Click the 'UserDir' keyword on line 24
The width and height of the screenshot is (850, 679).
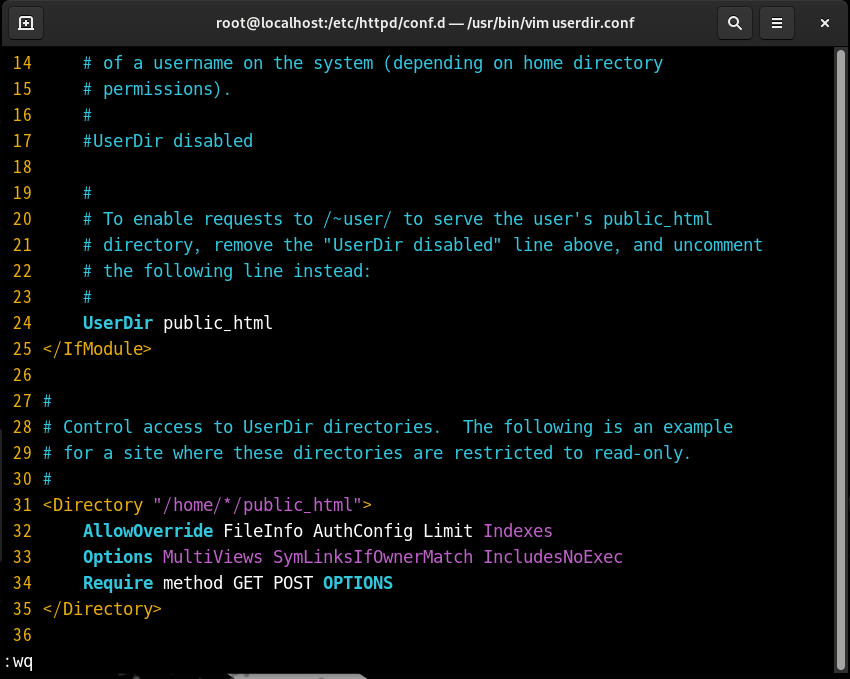[x=118, y=323]
